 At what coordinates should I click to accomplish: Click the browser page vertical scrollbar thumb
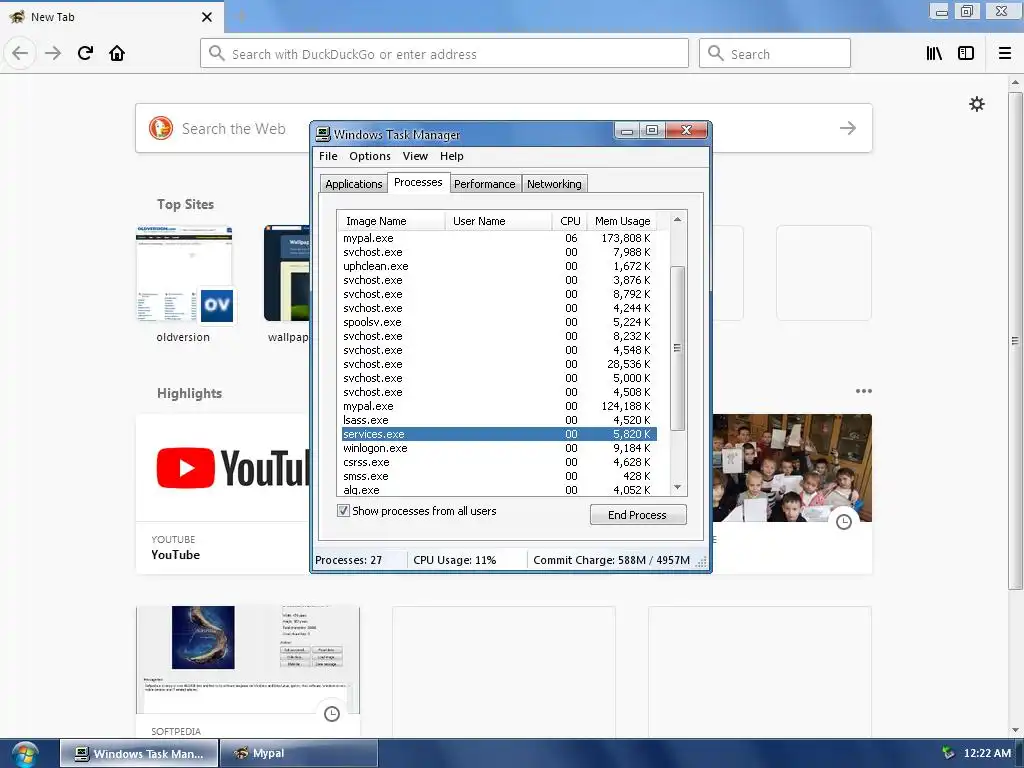click(1015, 340)
